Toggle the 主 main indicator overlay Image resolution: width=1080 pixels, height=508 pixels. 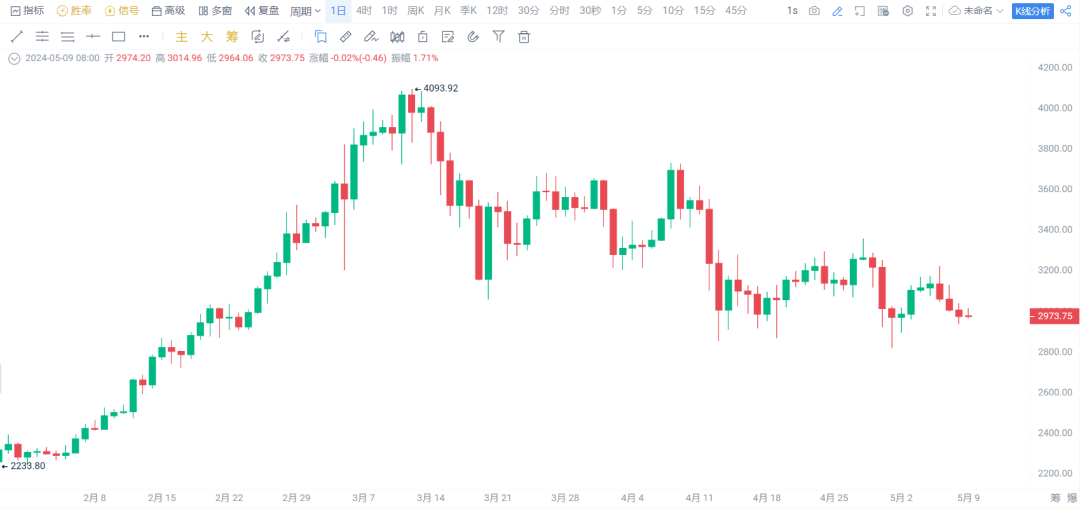[x=181, y=36]
